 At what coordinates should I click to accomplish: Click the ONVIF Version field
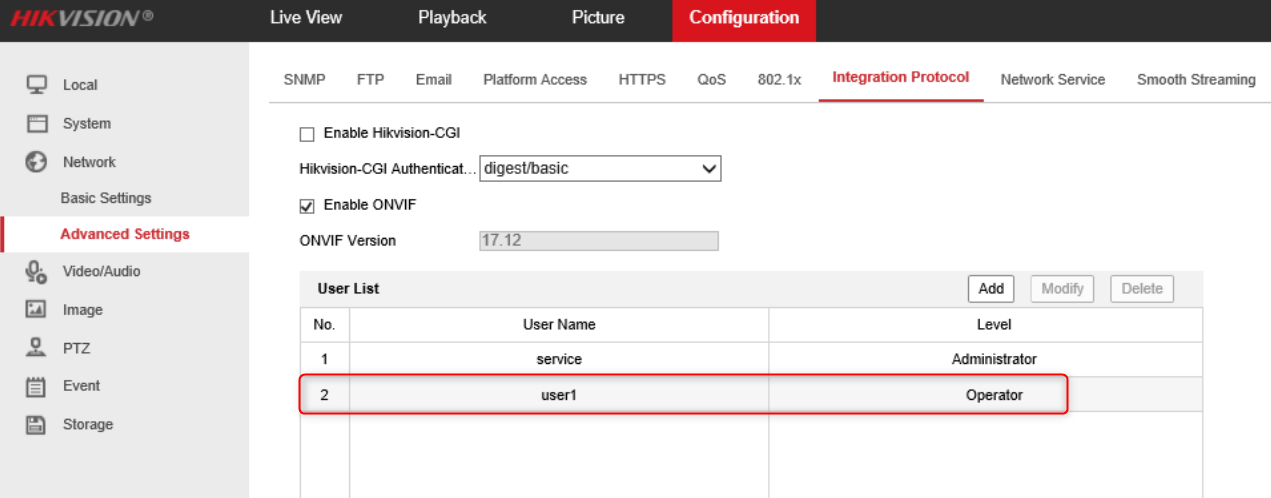coord(599,241)
